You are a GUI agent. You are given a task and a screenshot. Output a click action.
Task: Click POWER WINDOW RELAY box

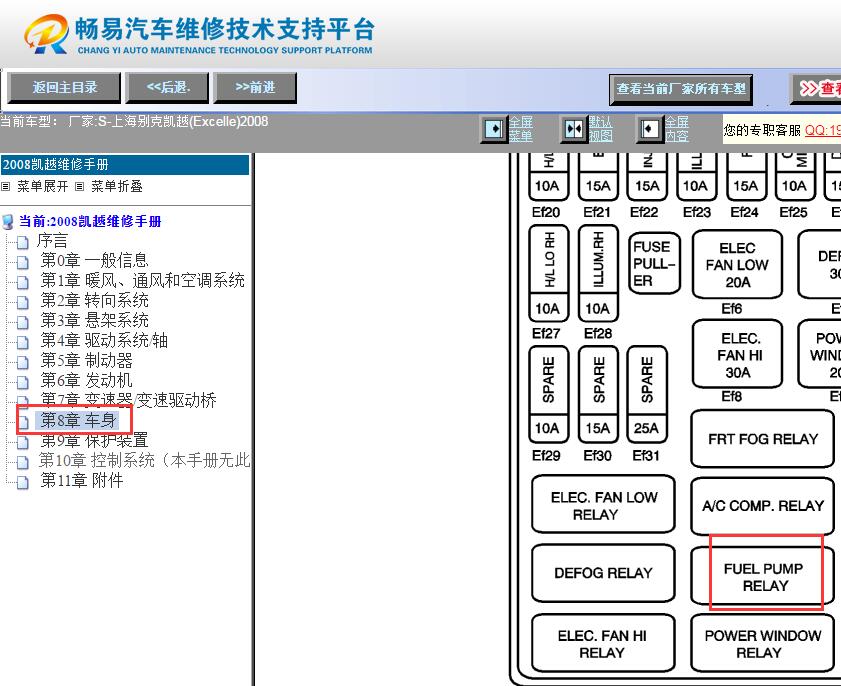pos(763,644)
